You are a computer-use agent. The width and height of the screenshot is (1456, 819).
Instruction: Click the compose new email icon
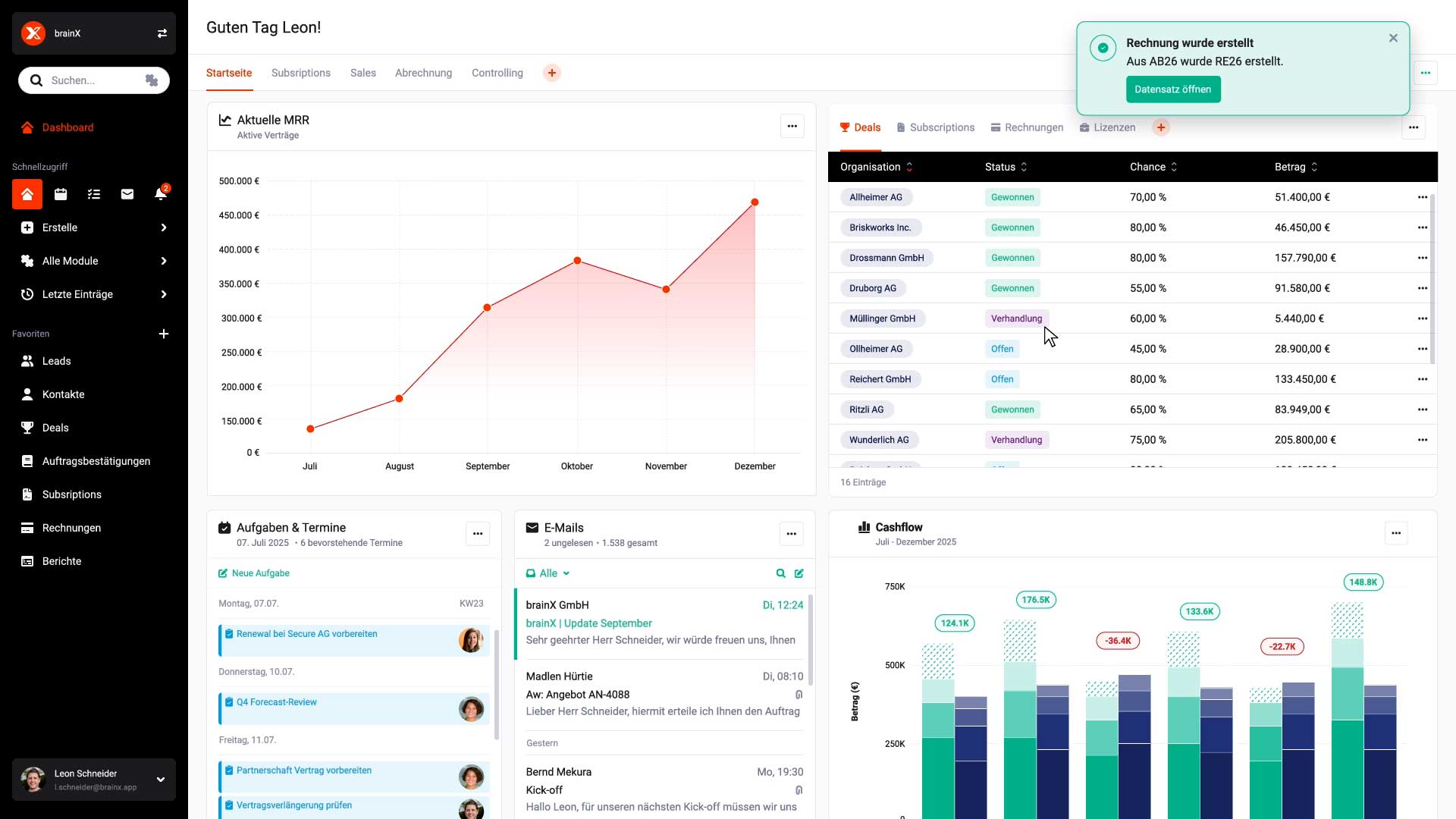pos(799,573)
